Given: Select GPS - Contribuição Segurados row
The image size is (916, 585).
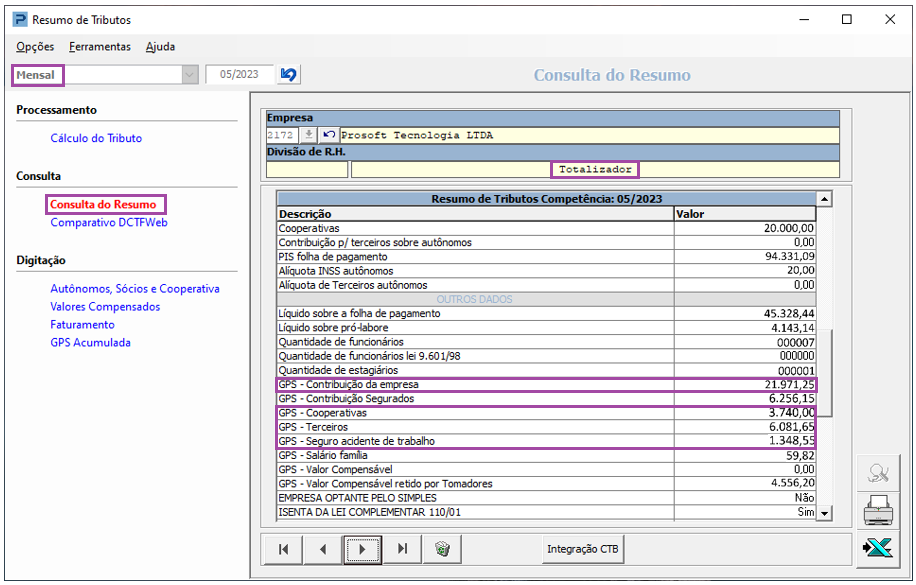Looking at the screenshot, I should point(546,399).
